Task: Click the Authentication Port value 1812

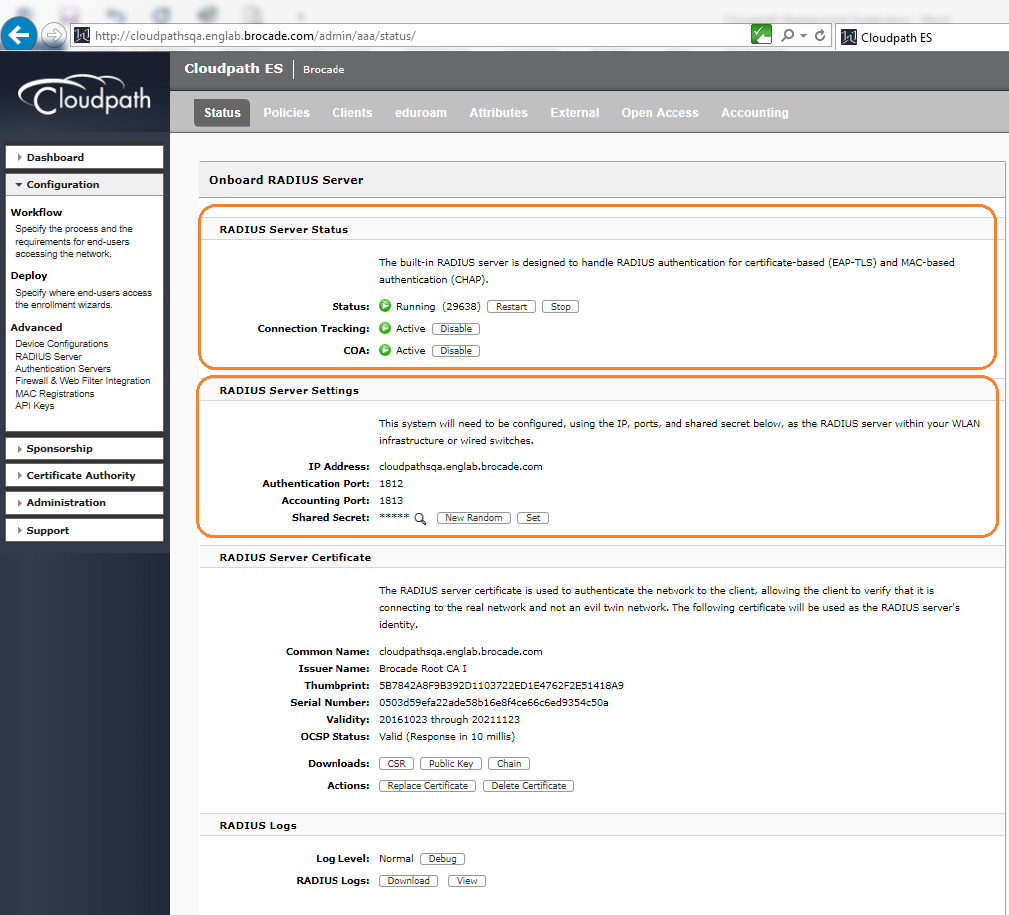Action: [391, 483]
